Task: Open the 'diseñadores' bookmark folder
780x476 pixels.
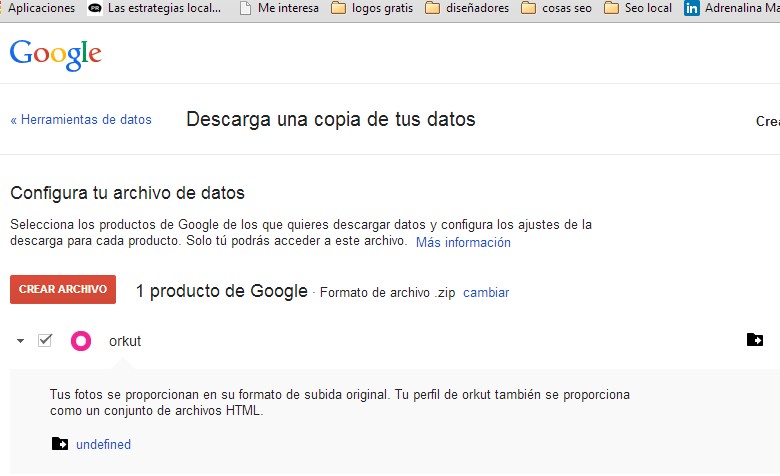Action: 467,8
